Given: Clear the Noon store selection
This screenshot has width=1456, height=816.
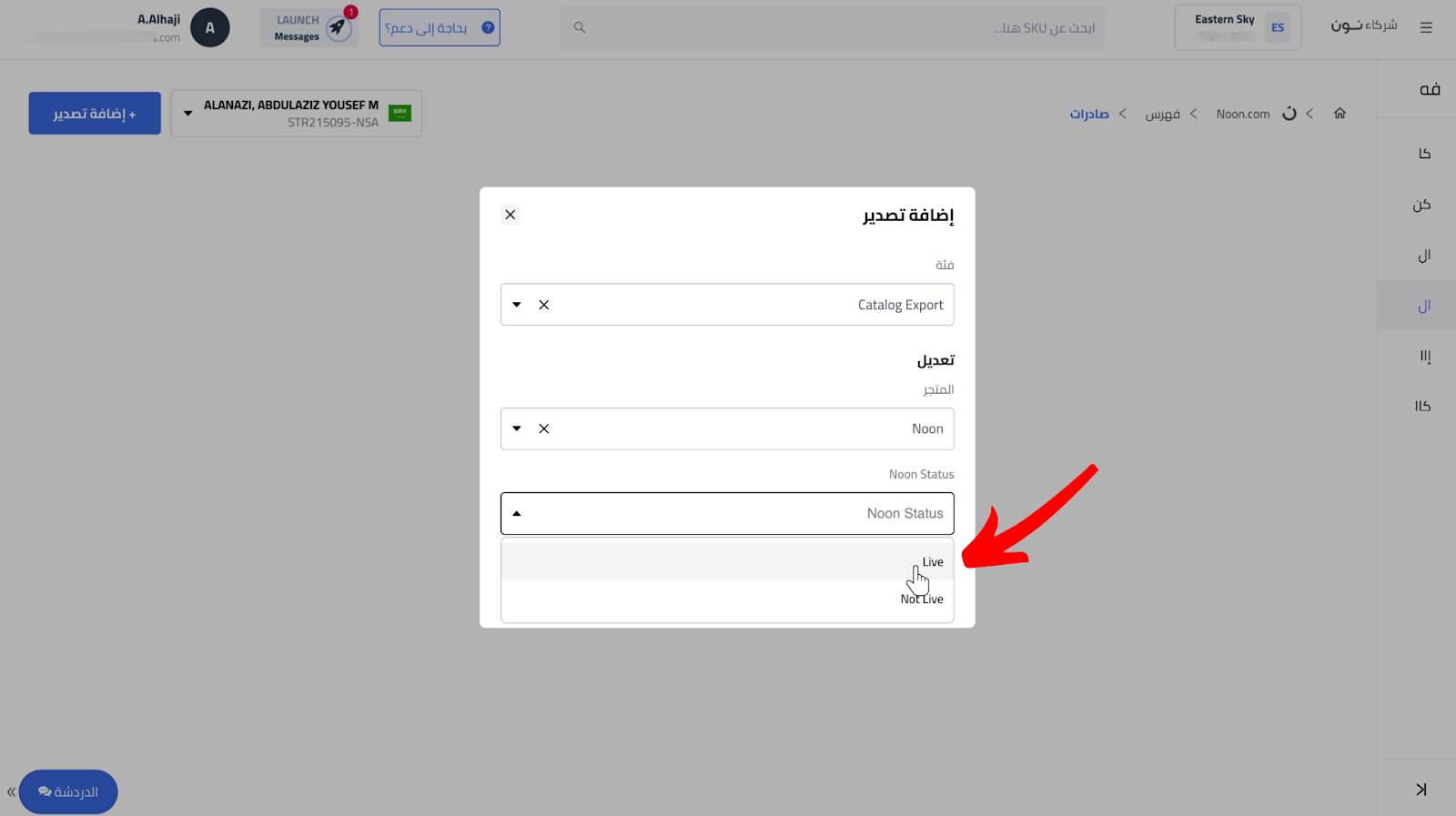Looking at the screenshot, I should (544, 428).
